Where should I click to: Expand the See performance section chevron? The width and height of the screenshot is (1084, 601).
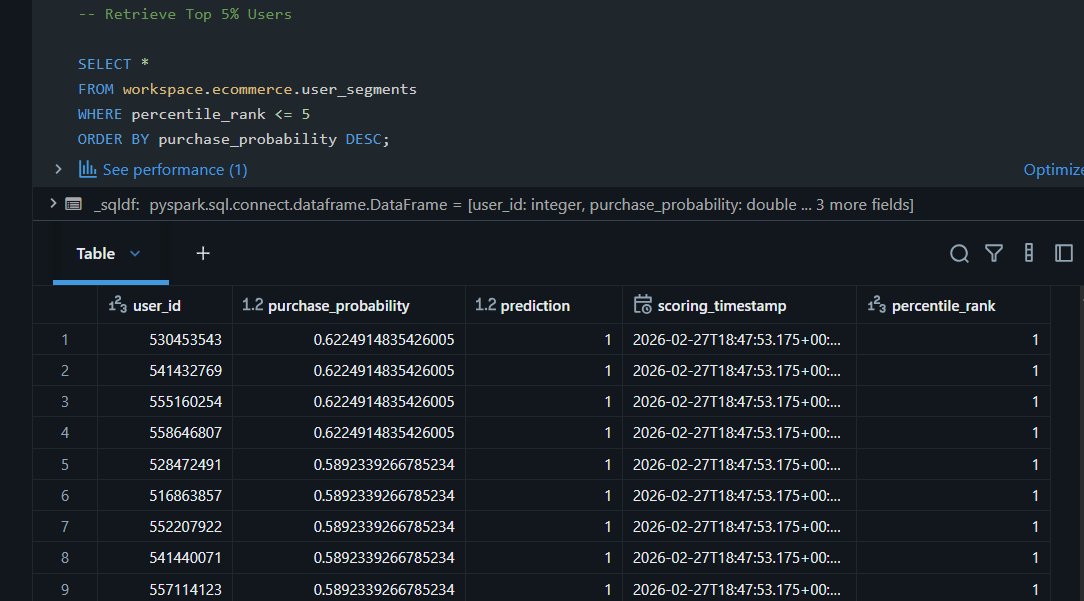coord(59,169)
